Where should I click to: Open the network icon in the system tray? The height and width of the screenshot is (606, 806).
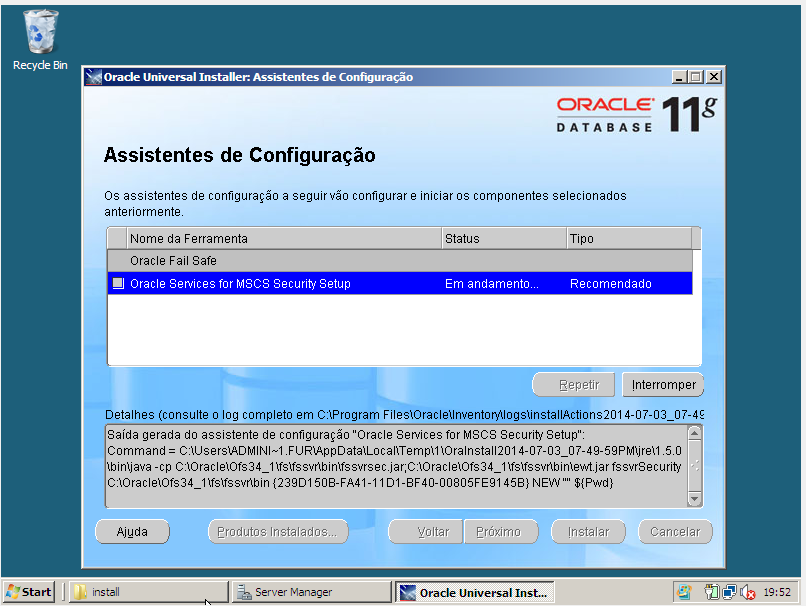coord(729,592)
